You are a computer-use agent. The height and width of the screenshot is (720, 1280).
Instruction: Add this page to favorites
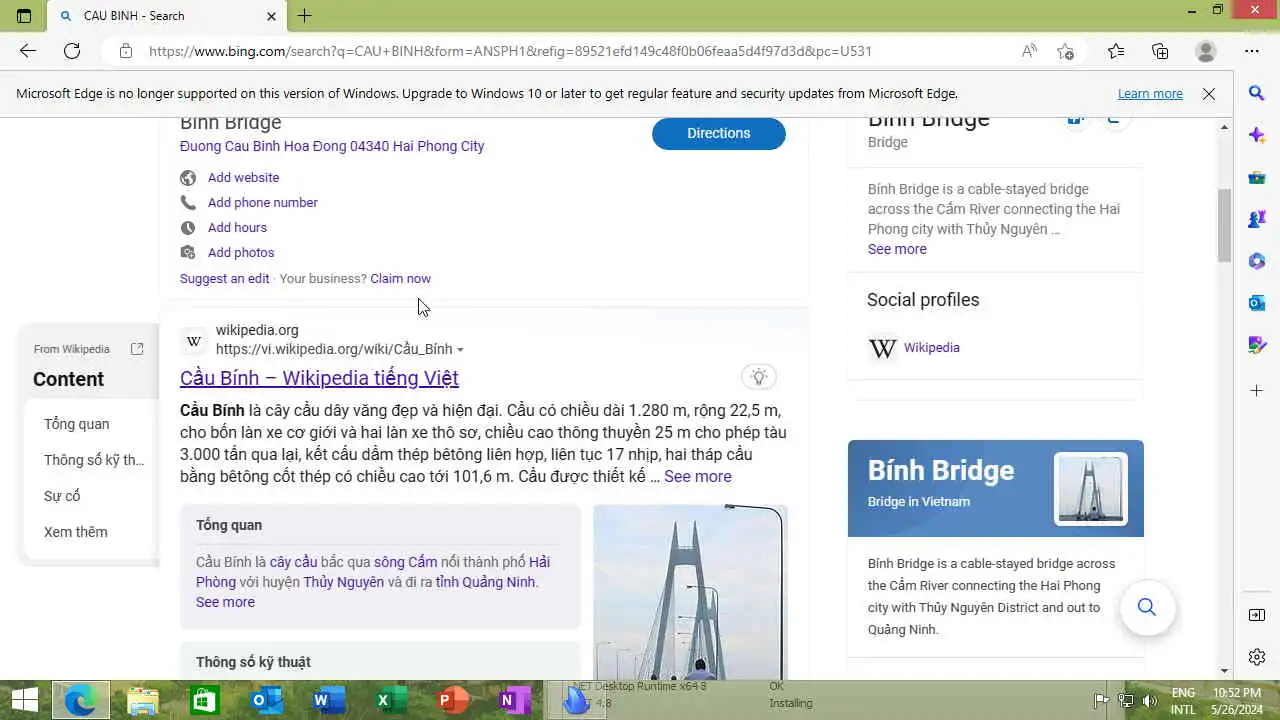click(x=1066, y=51)
